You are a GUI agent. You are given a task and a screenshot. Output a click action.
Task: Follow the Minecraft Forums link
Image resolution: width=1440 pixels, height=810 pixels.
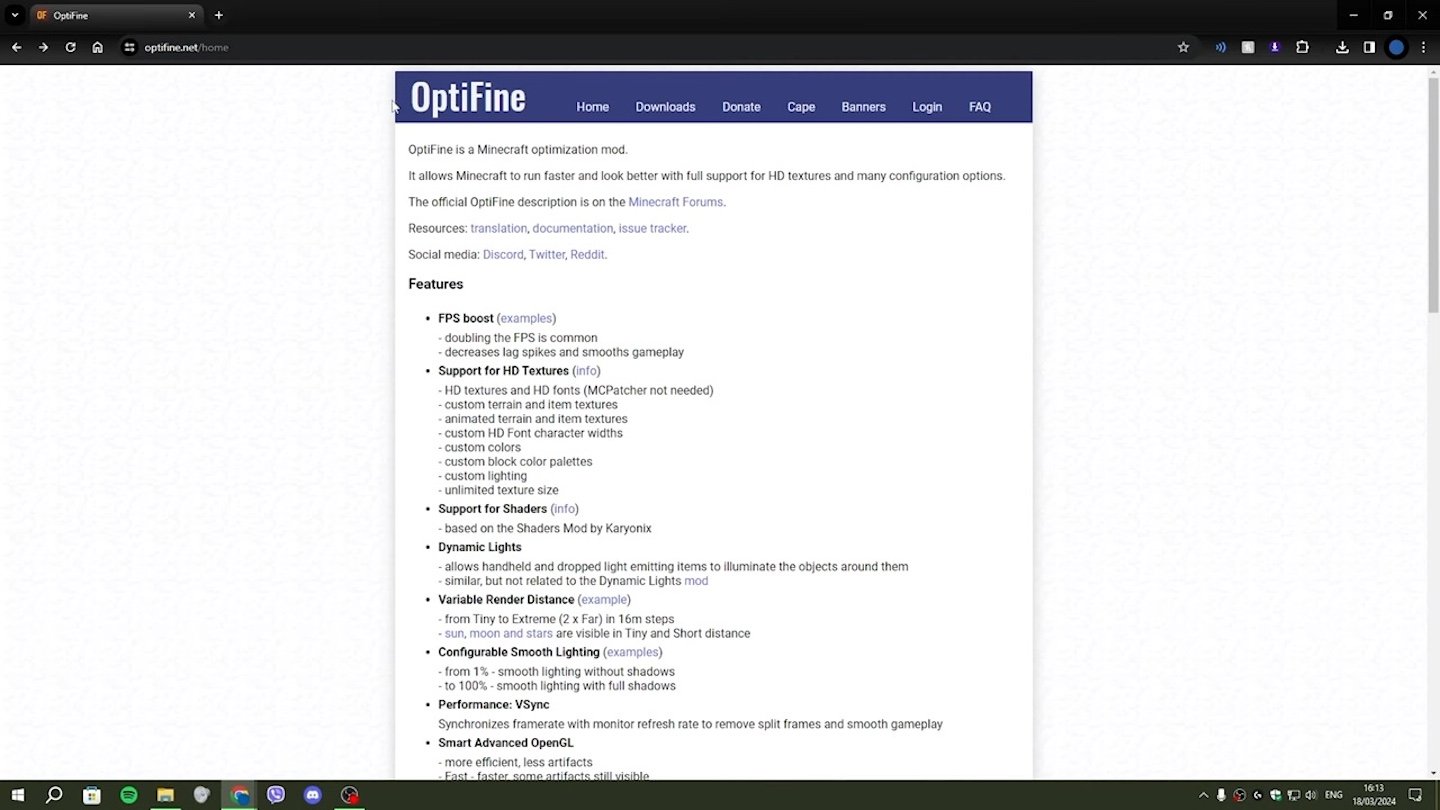tap(675, 202)
